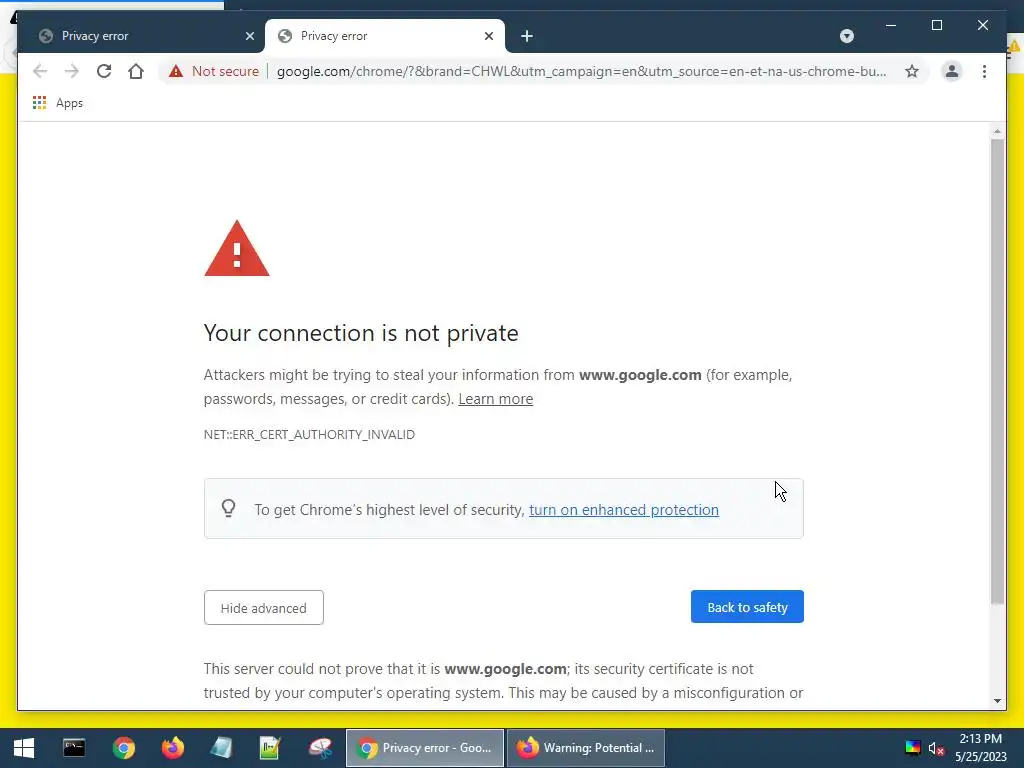Bookmark this page with the star
Screen dimensions: 1024x768
point(912,71)
